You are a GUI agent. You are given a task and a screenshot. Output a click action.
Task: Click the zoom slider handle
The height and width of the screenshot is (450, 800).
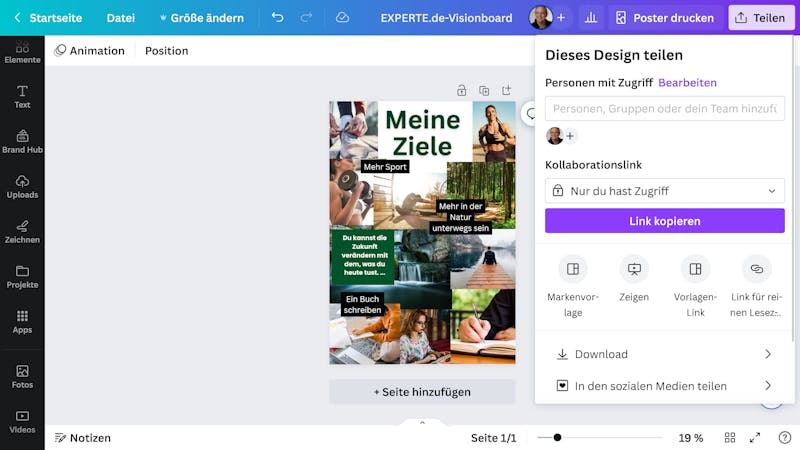(557, 438)
